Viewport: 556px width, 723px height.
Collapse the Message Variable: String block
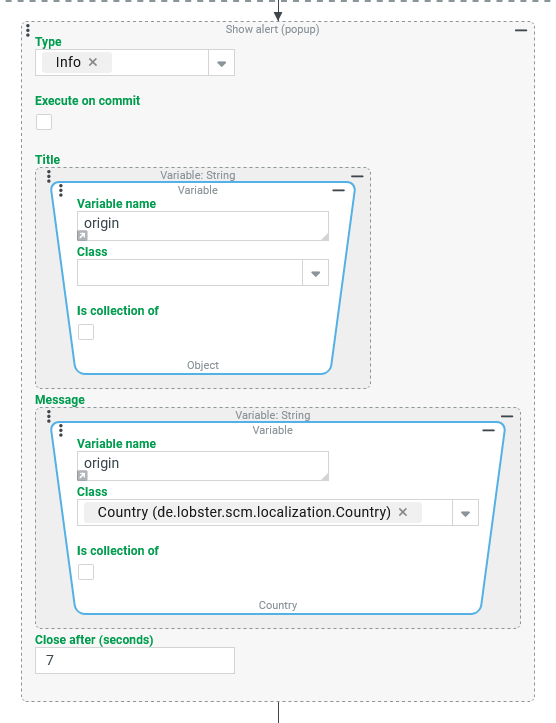[507, 416]
